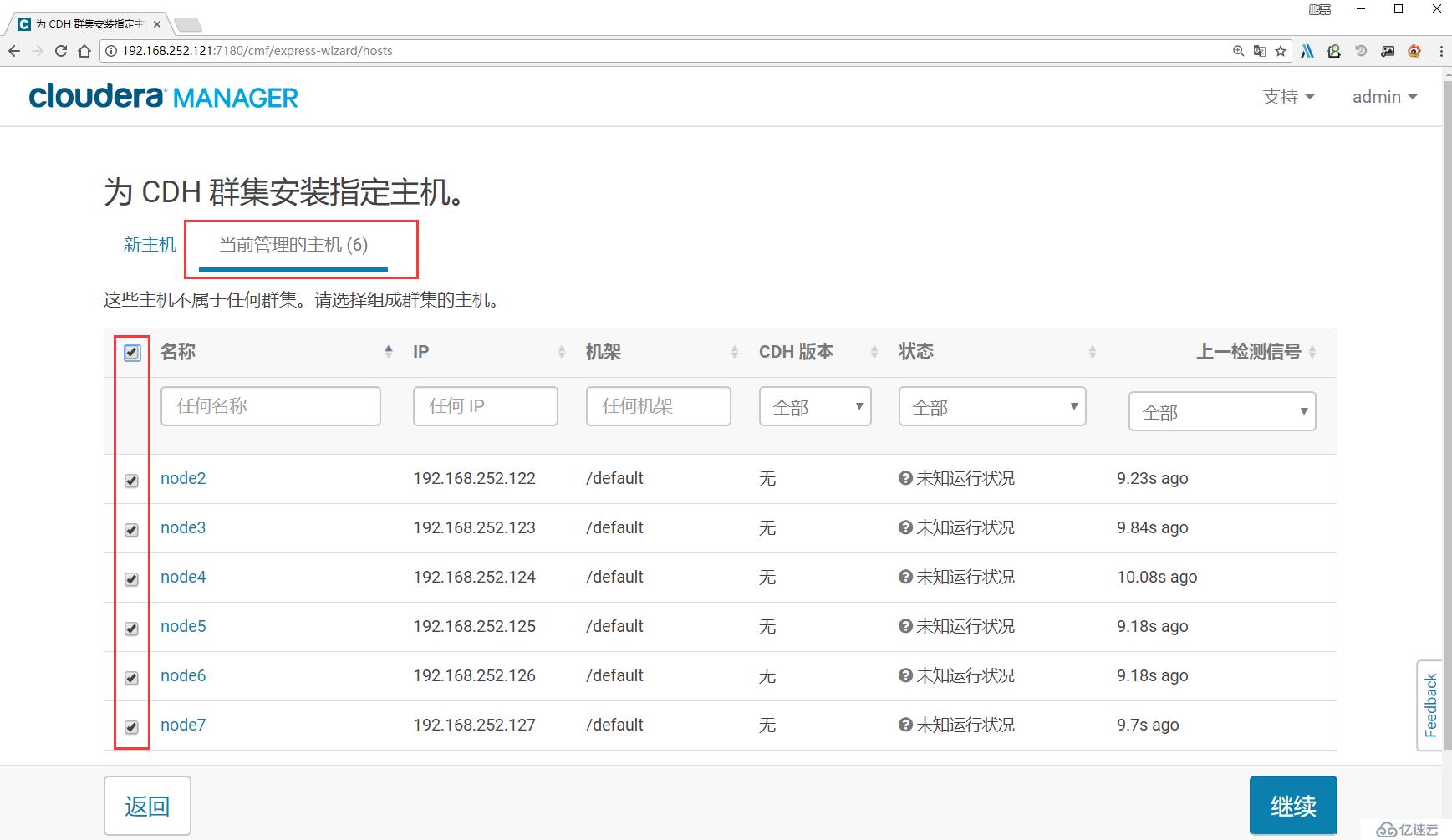Open the browser home page icon
This screenshot has width=1452, height=840.
[x=84, y=51]
